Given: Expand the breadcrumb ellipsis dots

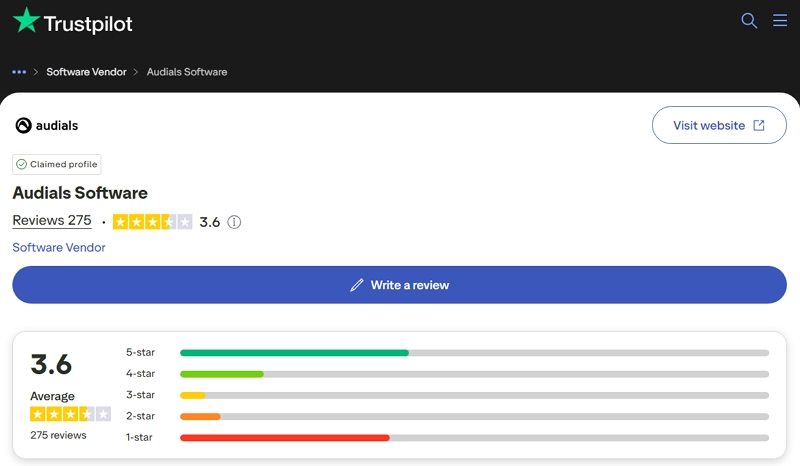Looking at the screenshot, I should [x=19, y=72].
